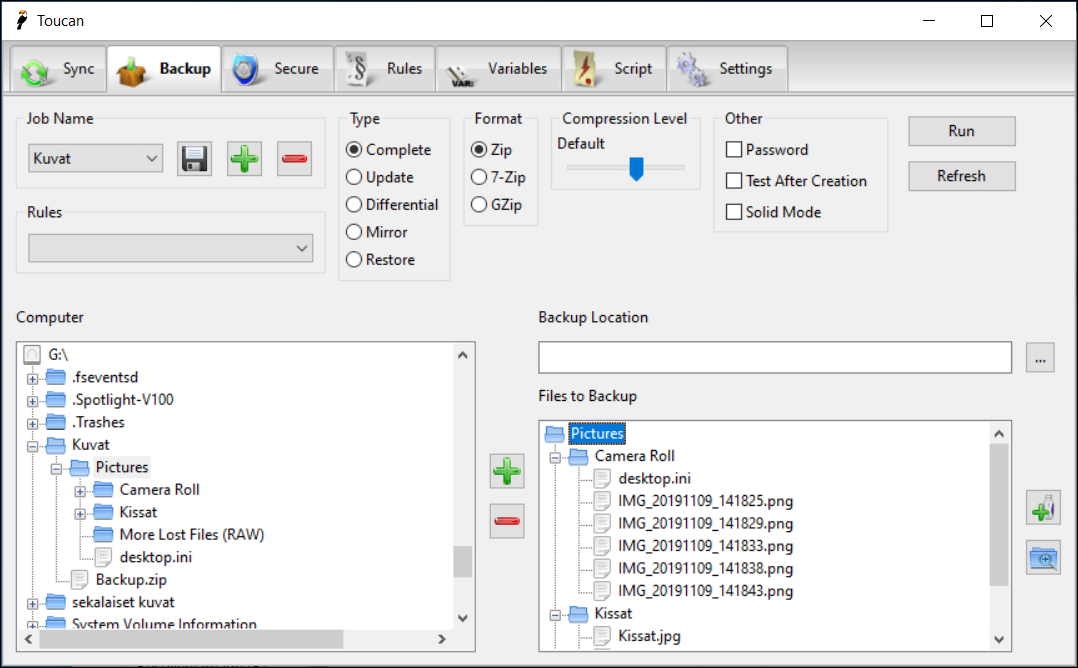Switch to the Sync tab
The image size is (1078, 668).
pos(59,69)
